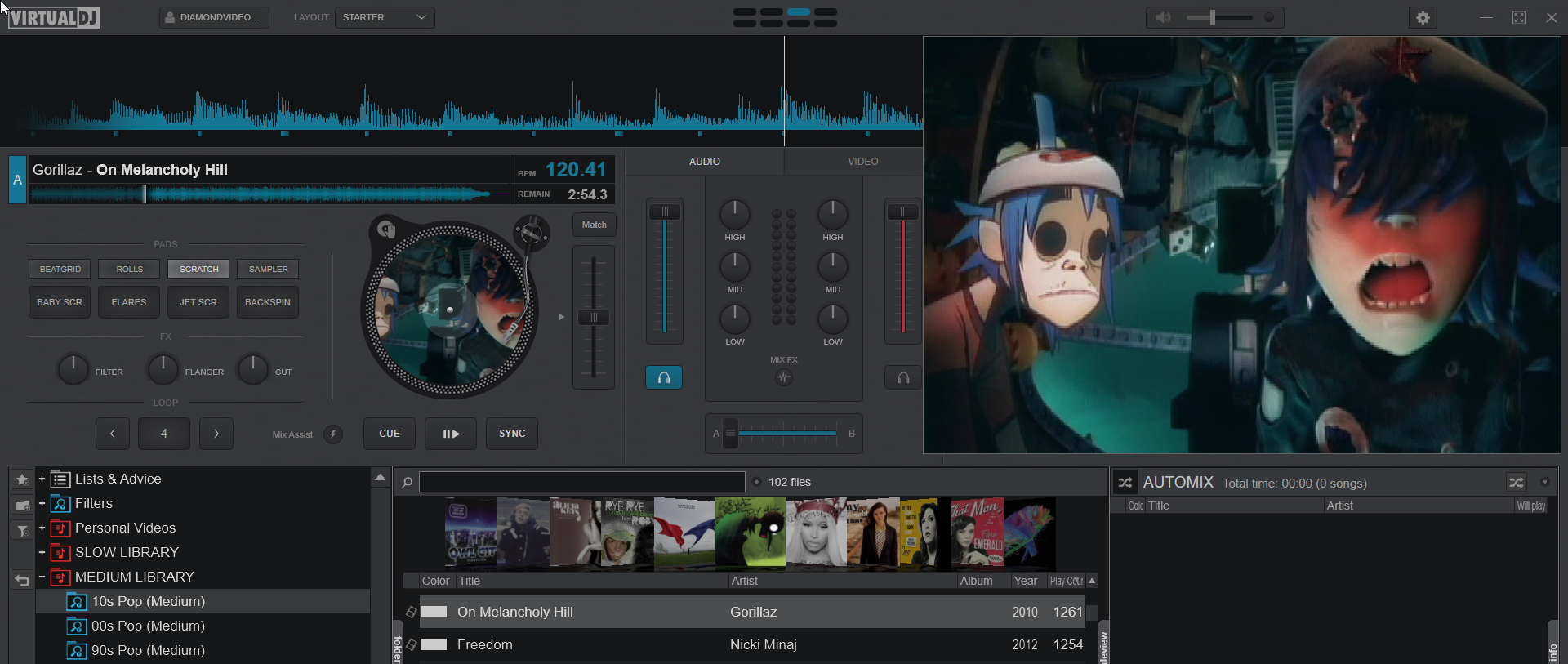Click the deck A volume fader
The image size is (1568, 664).
click(x=665, y=270)
